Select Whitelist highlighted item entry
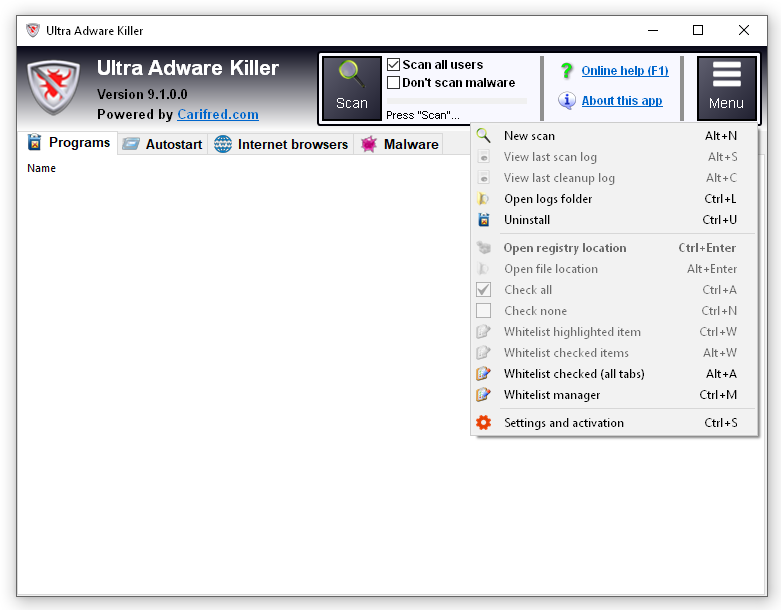The width and height of the screenshot is (781, 610). 614,332
